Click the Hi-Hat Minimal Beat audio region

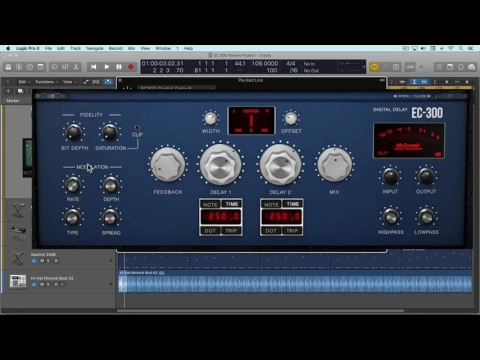click(295, 282)
